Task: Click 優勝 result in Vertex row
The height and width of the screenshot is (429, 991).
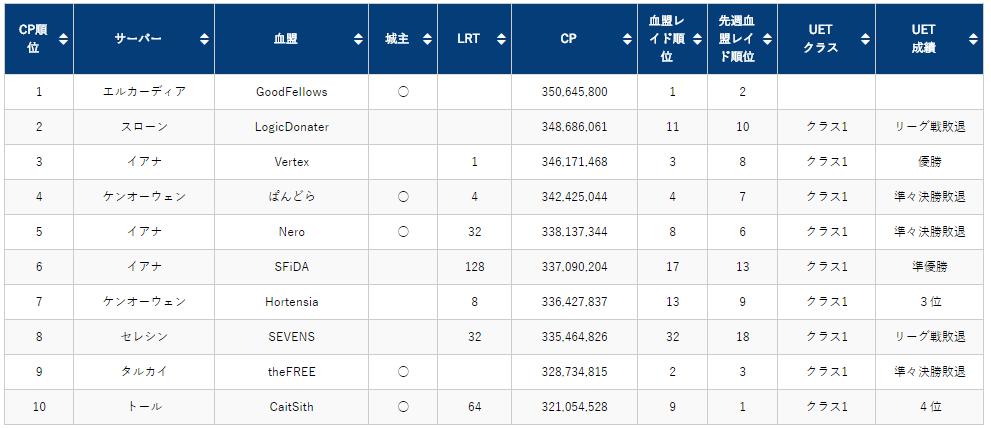Action: click(930, 162)
